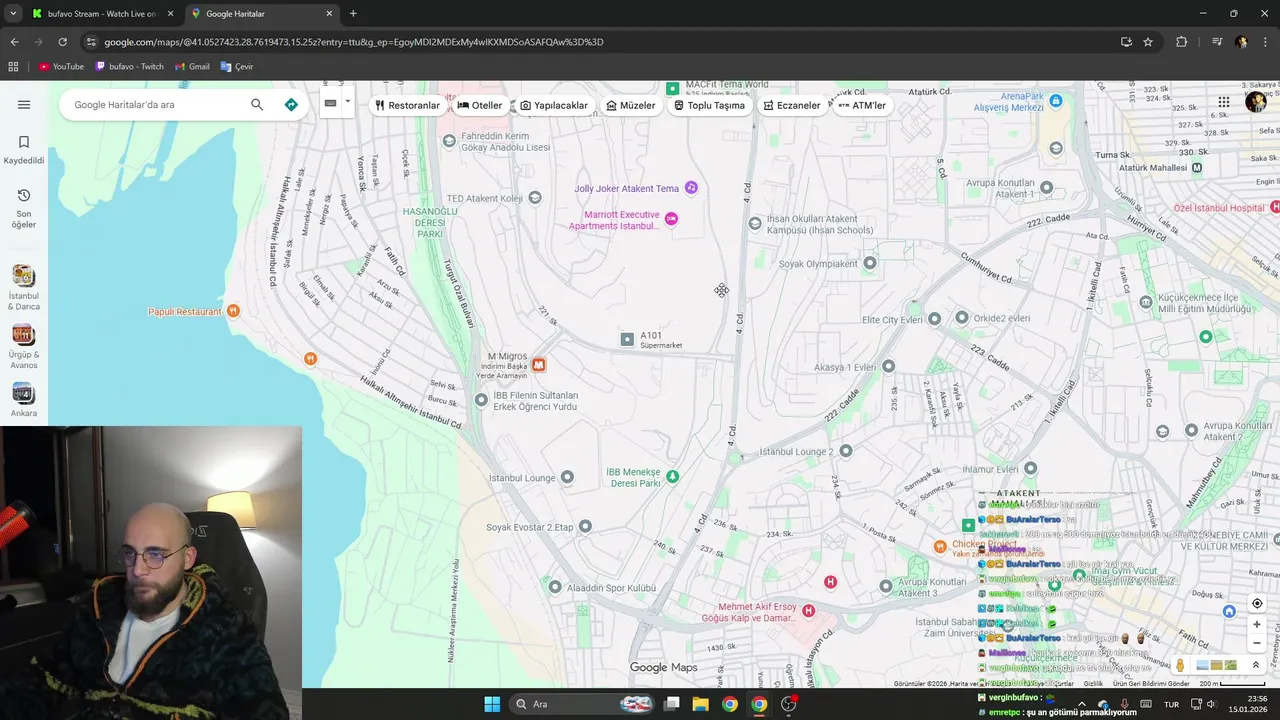1280x720 pixels.
Task: Click the Alaaddin Spor Kulübü marker
Action: pos(555,587)
